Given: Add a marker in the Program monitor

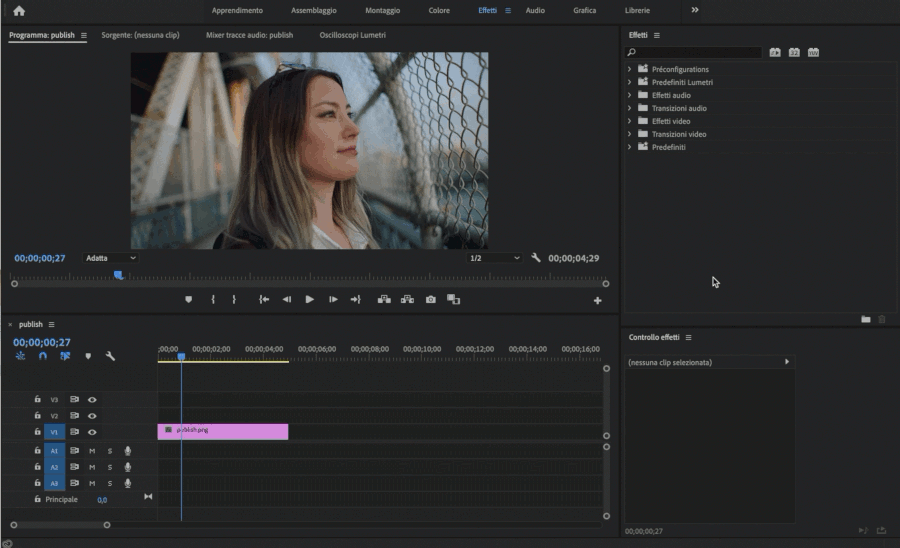Looking at the screenshot, I should click(x=188, y=299).
